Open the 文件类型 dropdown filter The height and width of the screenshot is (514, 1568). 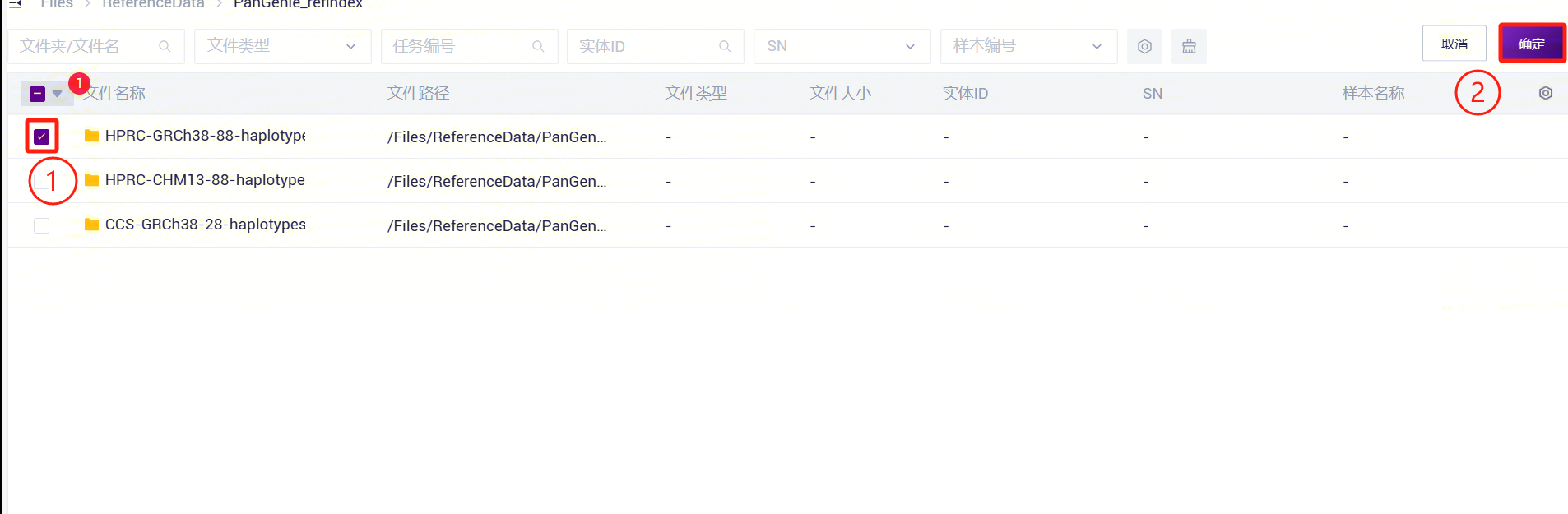pos(282,47)
